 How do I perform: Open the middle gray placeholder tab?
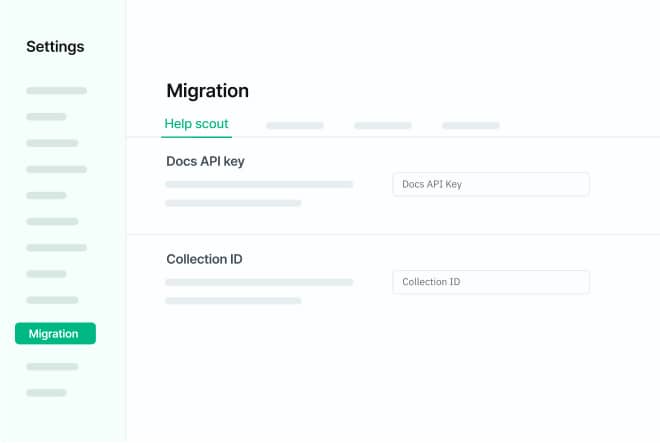pyautogui.click(x=383, y=126)
